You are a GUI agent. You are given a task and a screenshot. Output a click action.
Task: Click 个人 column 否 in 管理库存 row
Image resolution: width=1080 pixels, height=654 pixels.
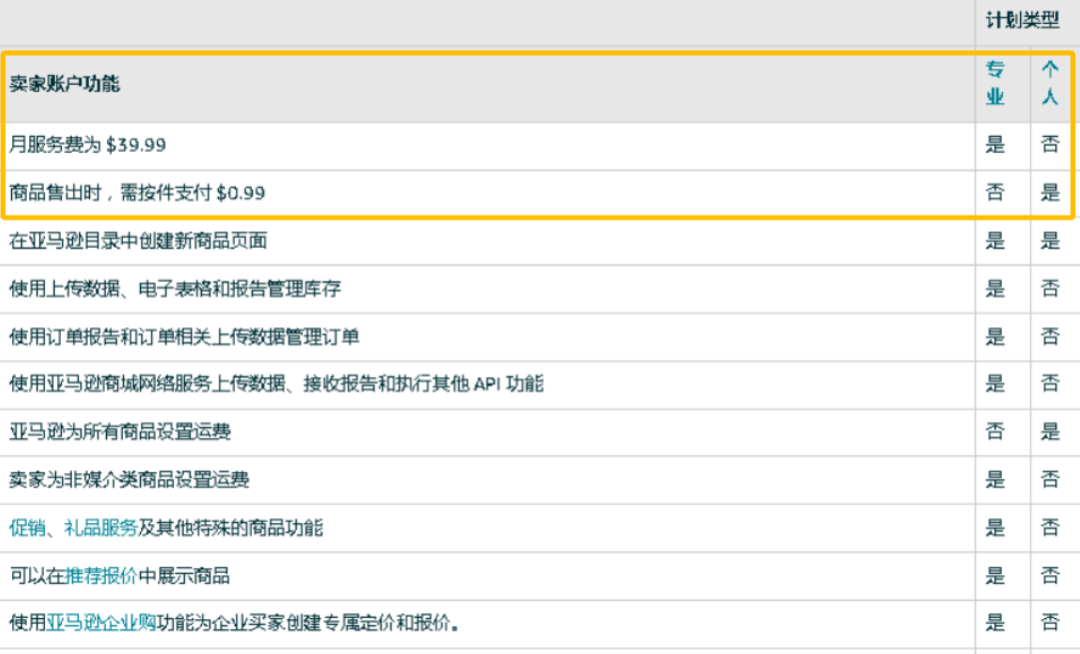point(1050,288)
